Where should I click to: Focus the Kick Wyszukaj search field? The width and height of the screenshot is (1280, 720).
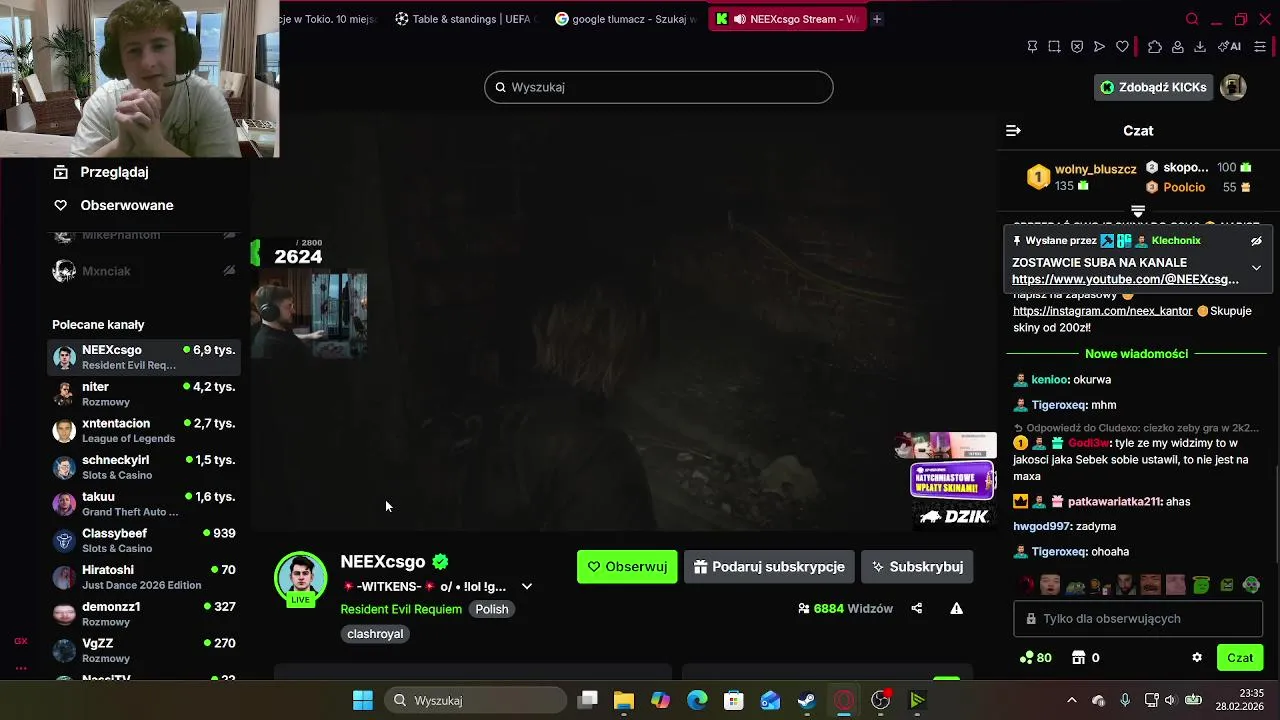point(659,87)
